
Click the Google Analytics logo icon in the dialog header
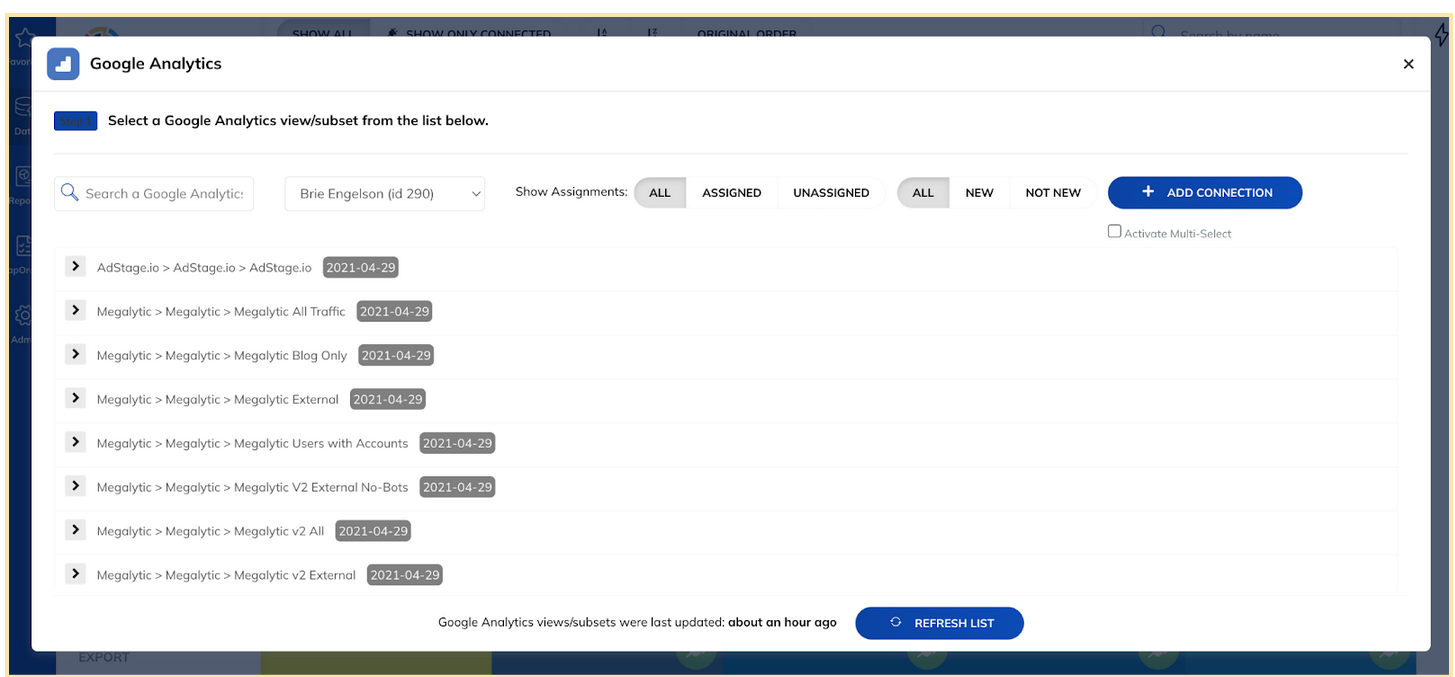click(x=63, y=64)
